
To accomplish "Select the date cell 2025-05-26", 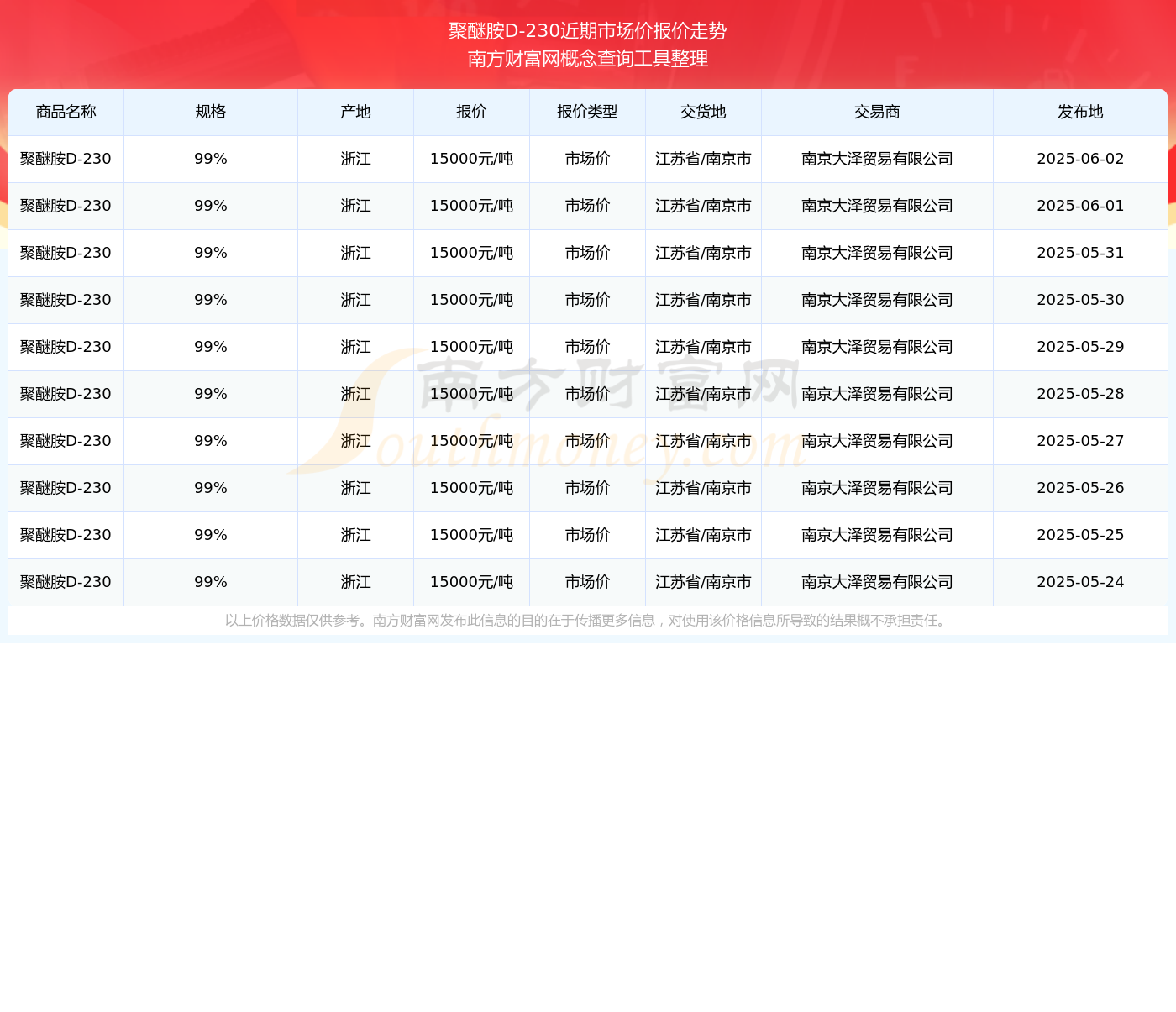I will point(1080,488).
